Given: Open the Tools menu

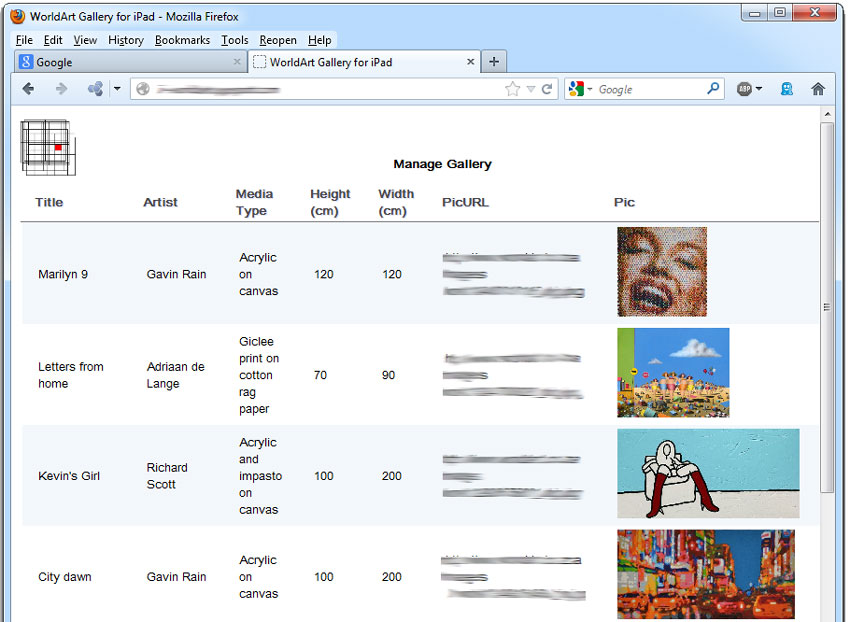Looking at the screenshot, I should point(235,40).
